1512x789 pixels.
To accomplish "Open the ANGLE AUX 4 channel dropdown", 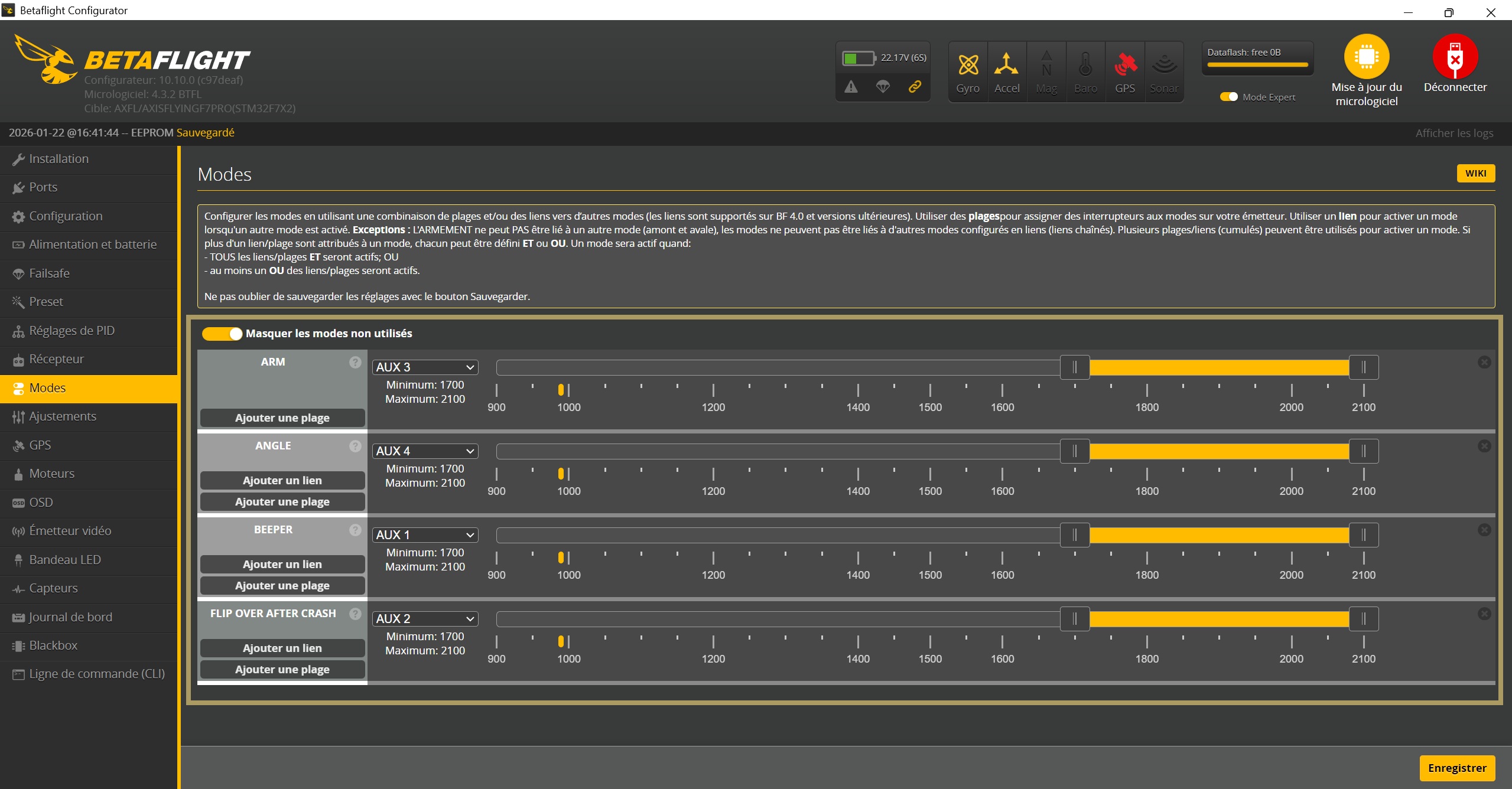I will pyautogui.click(x=425, y=451).
